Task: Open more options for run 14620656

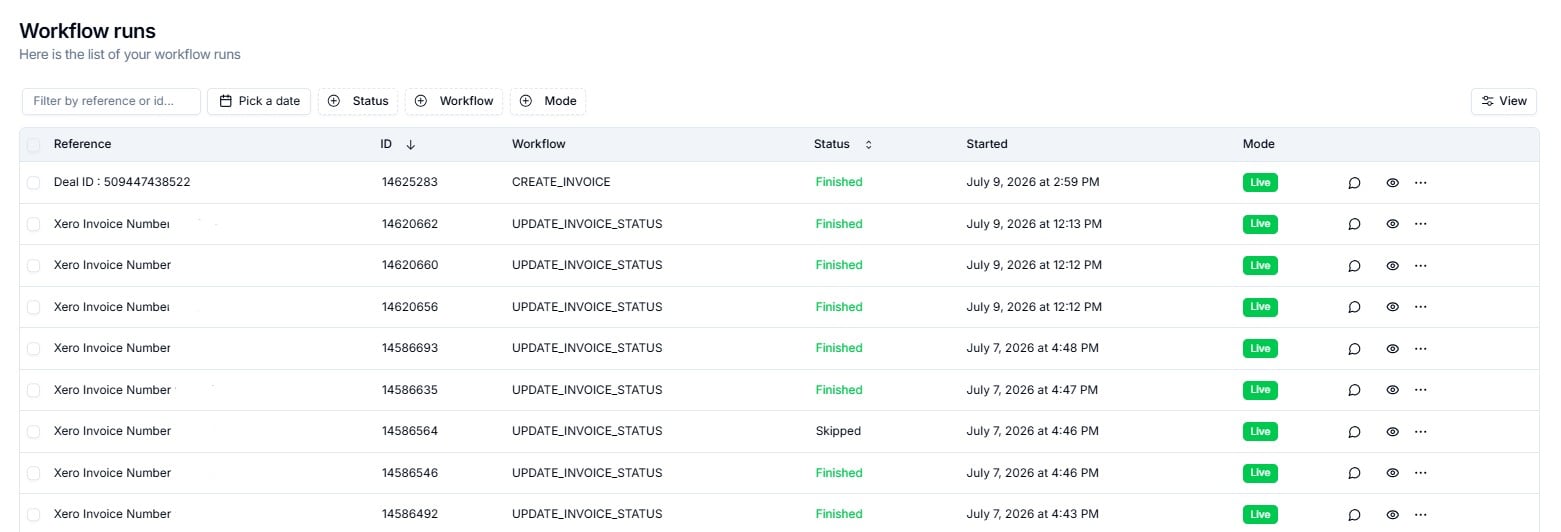Action: pyautogui.click(x=1420, y=307)
